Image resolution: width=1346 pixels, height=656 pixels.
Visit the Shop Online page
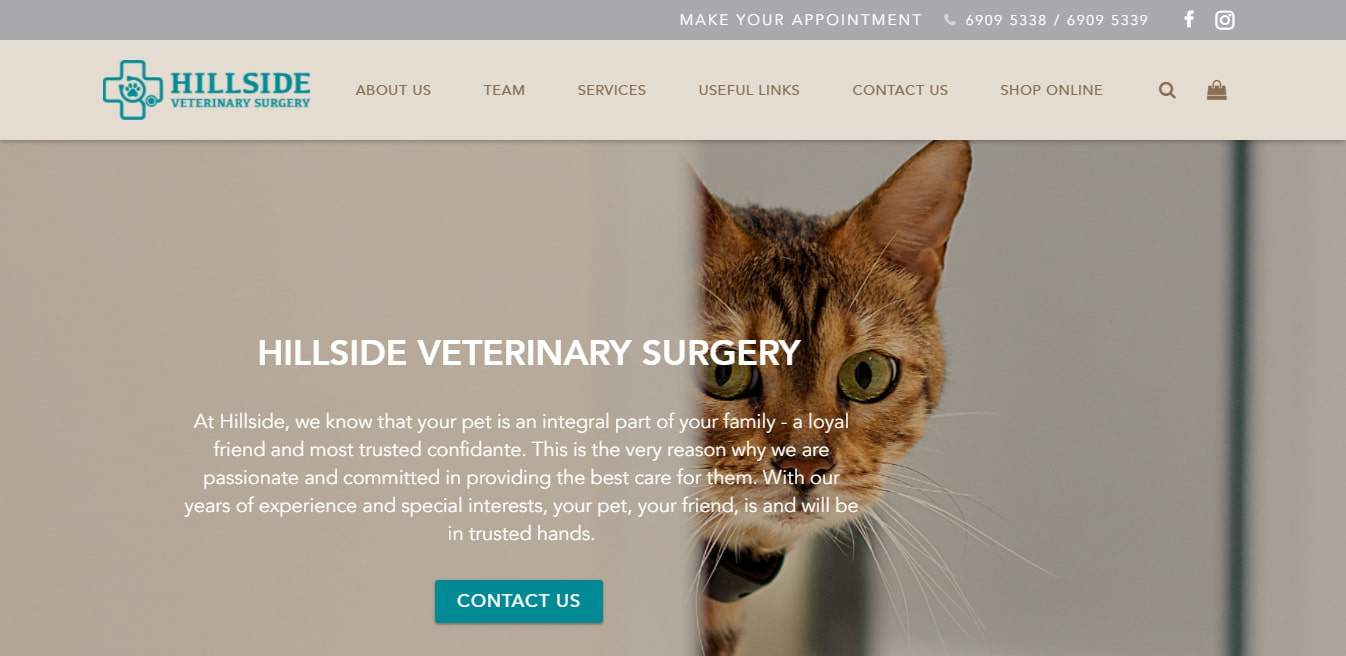coord(1051,90)
